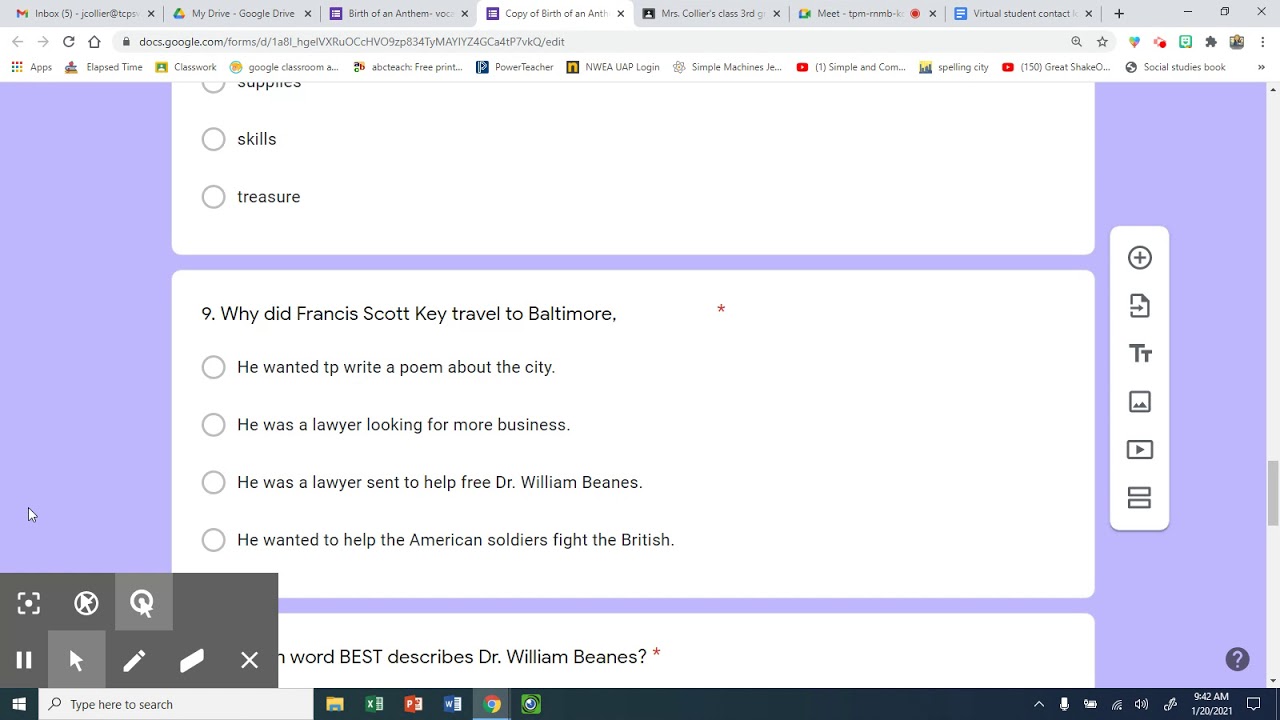
Task: Switch to the Meet tab
Action: point(866,14)
